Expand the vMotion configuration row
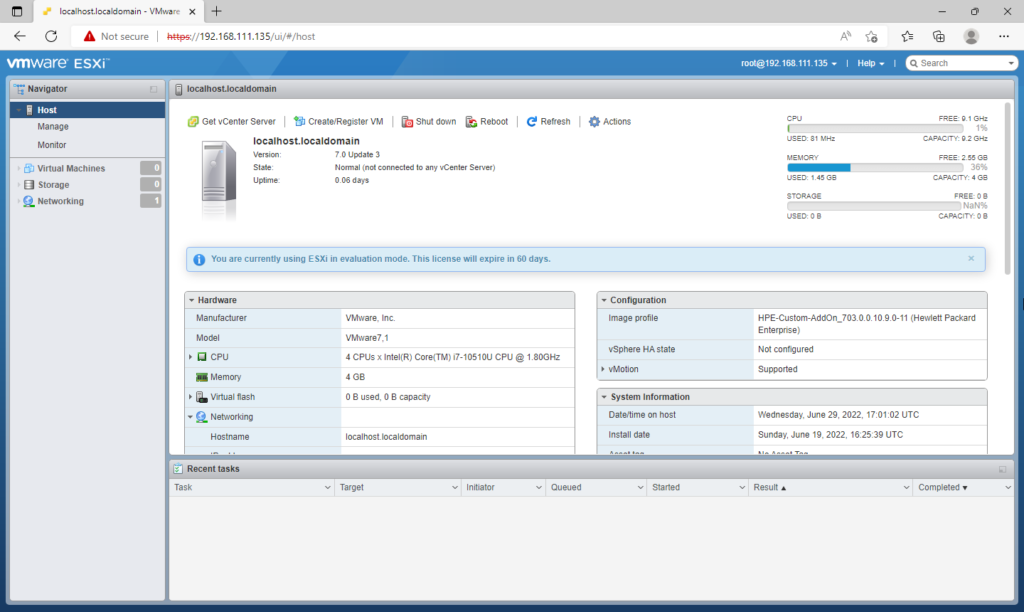This screenshot has width=1024, height=612. [x=602, y=369]
